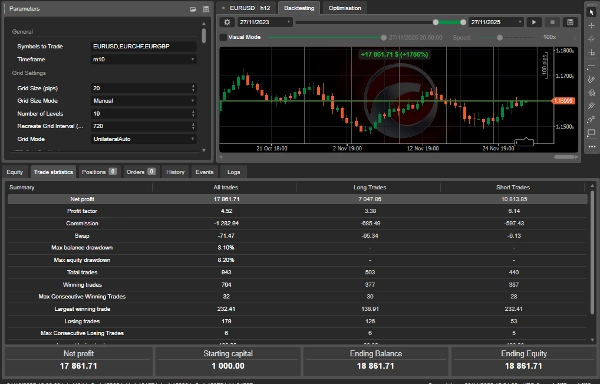Select the crosshair tool in chart toolbar
This screenshot has height=384, width=600.
click(x=592, y=26)
